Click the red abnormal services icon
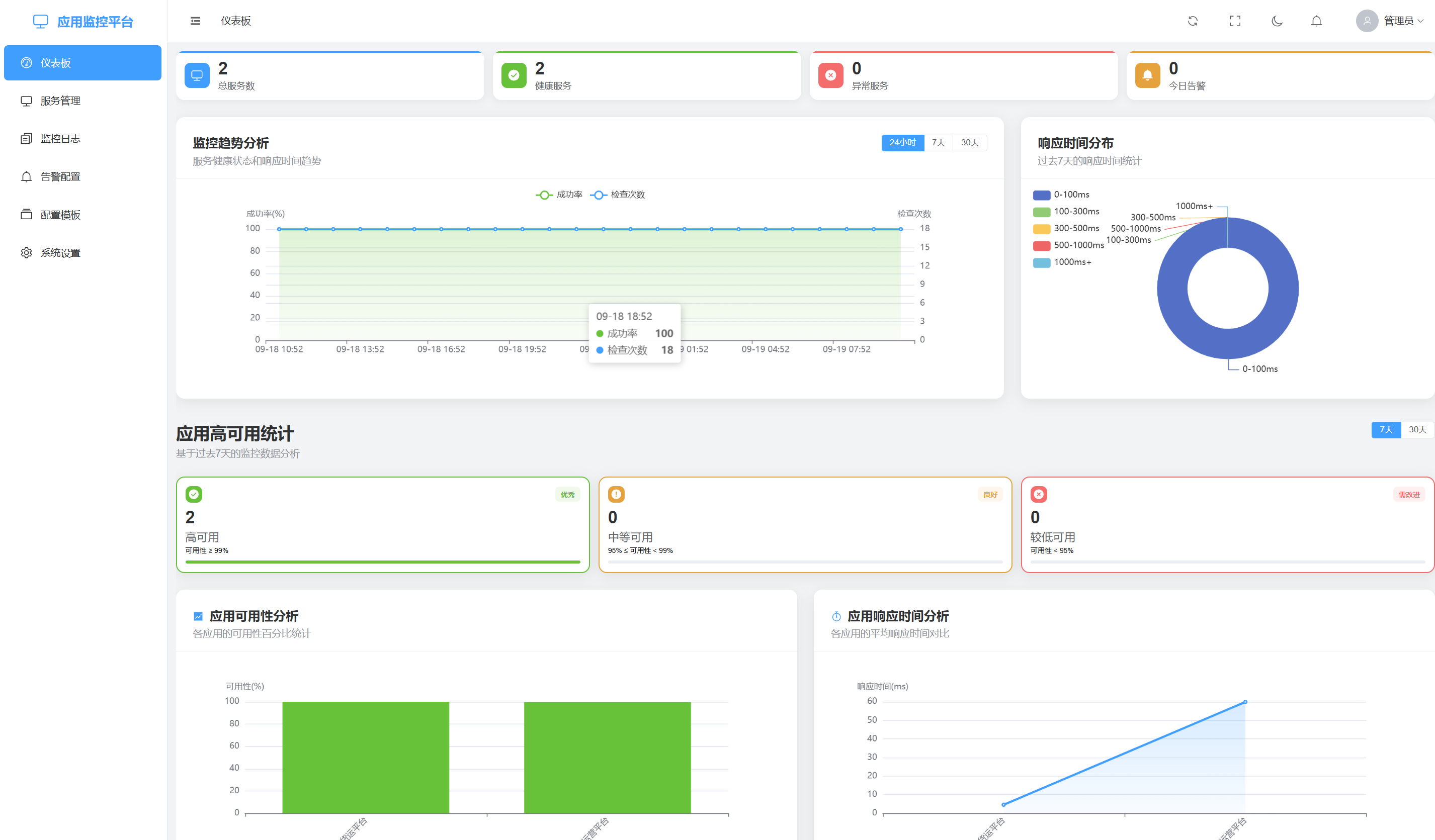This screenshot has width=1435, height=840. pos(830,75)
